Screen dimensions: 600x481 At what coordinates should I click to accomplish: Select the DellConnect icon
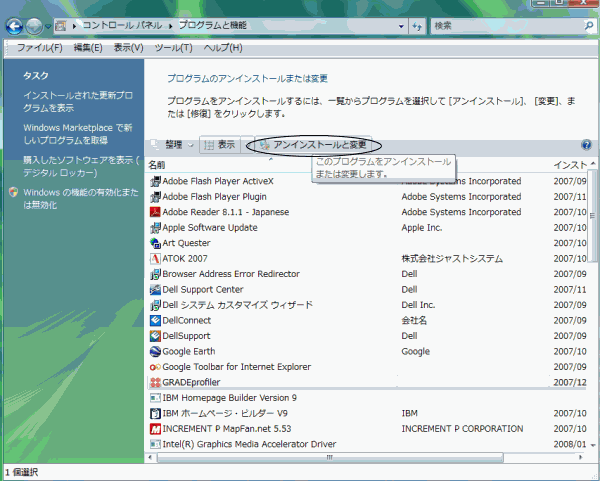point(155,320)
